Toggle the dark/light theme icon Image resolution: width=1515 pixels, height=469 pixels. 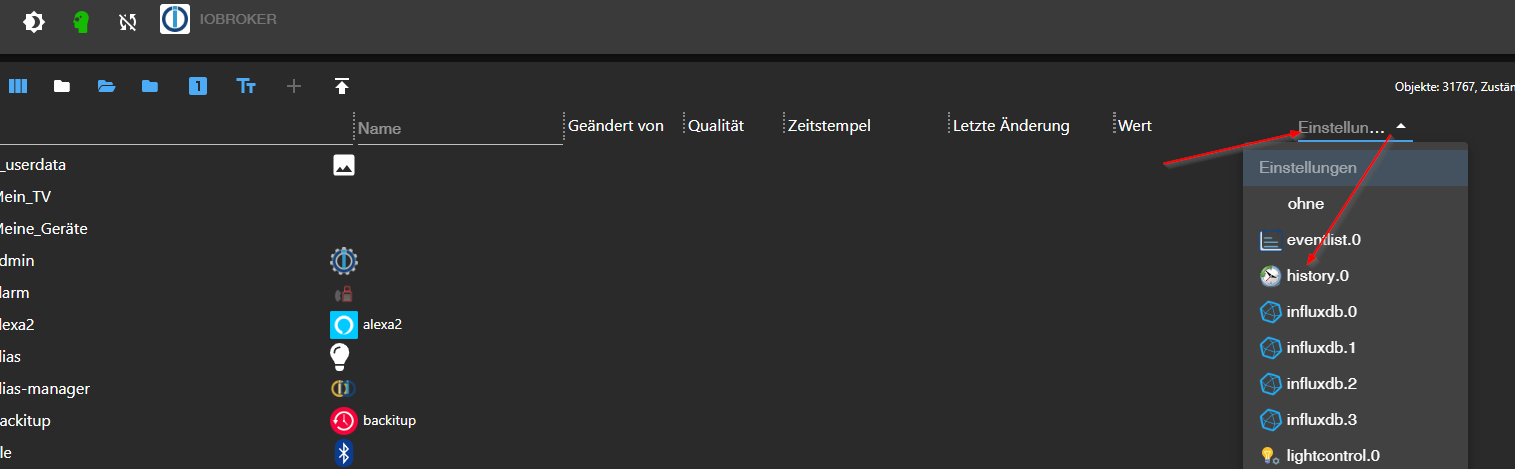34,22
